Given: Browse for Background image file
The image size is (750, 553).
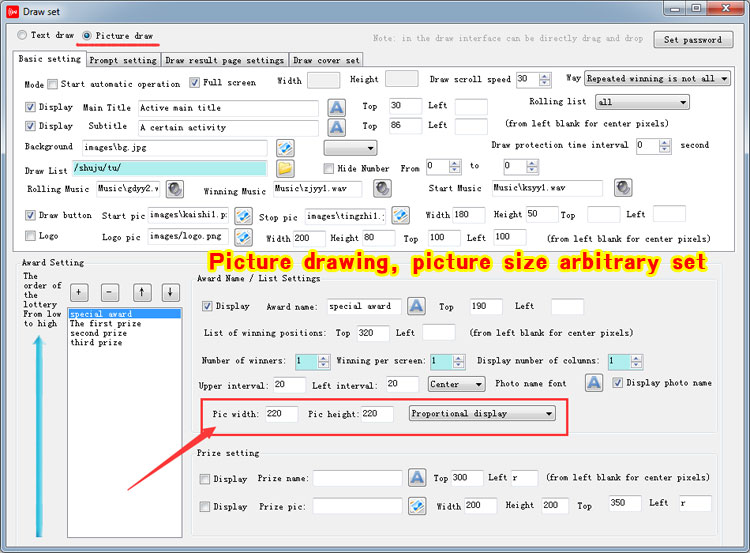Looking at the screenshot, I should click(285, 148).
